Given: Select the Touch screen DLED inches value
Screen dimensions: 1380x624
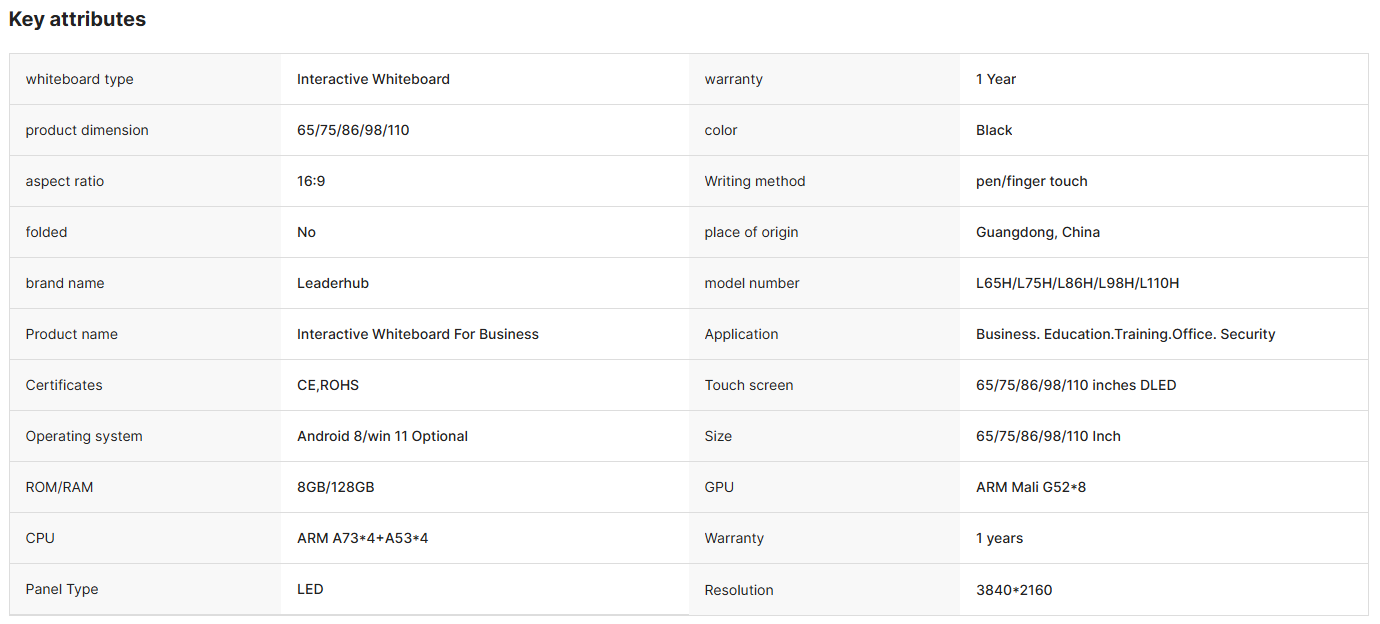Looking at the screenshot, I should click(1076, 385).
